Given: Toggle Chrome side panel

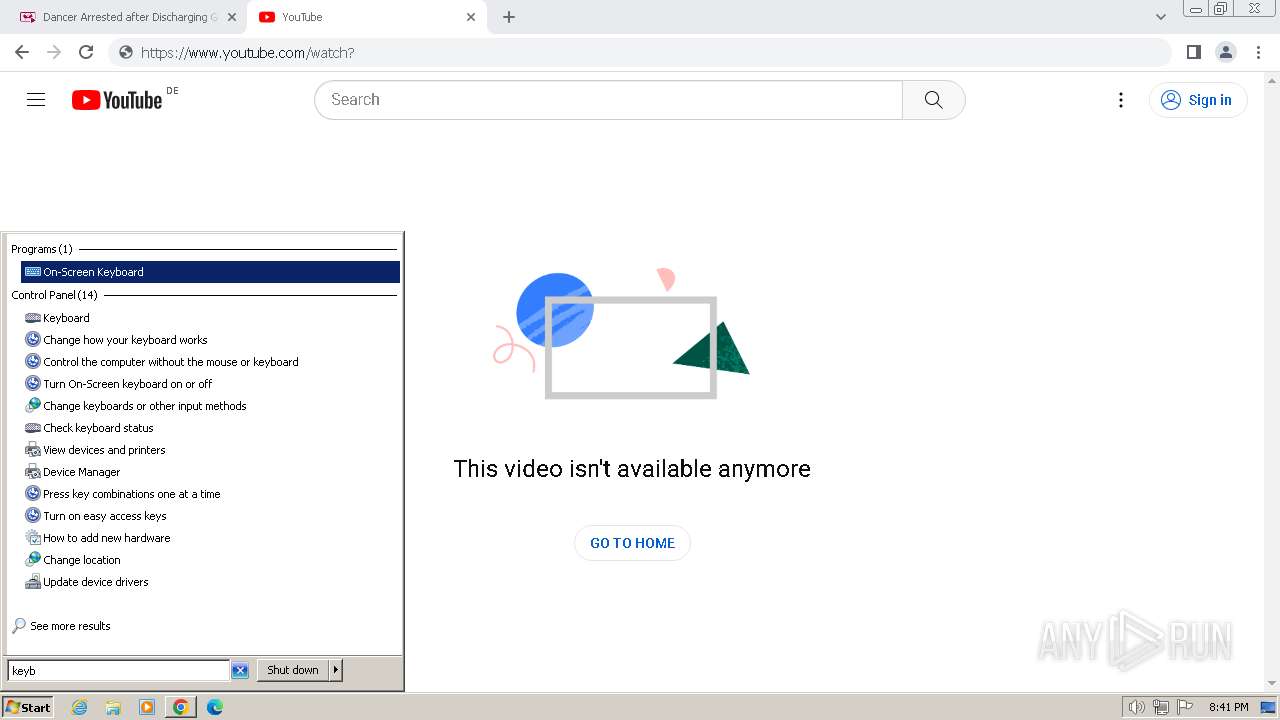Looking at the screenshot, I should [x=1193, y=52].
